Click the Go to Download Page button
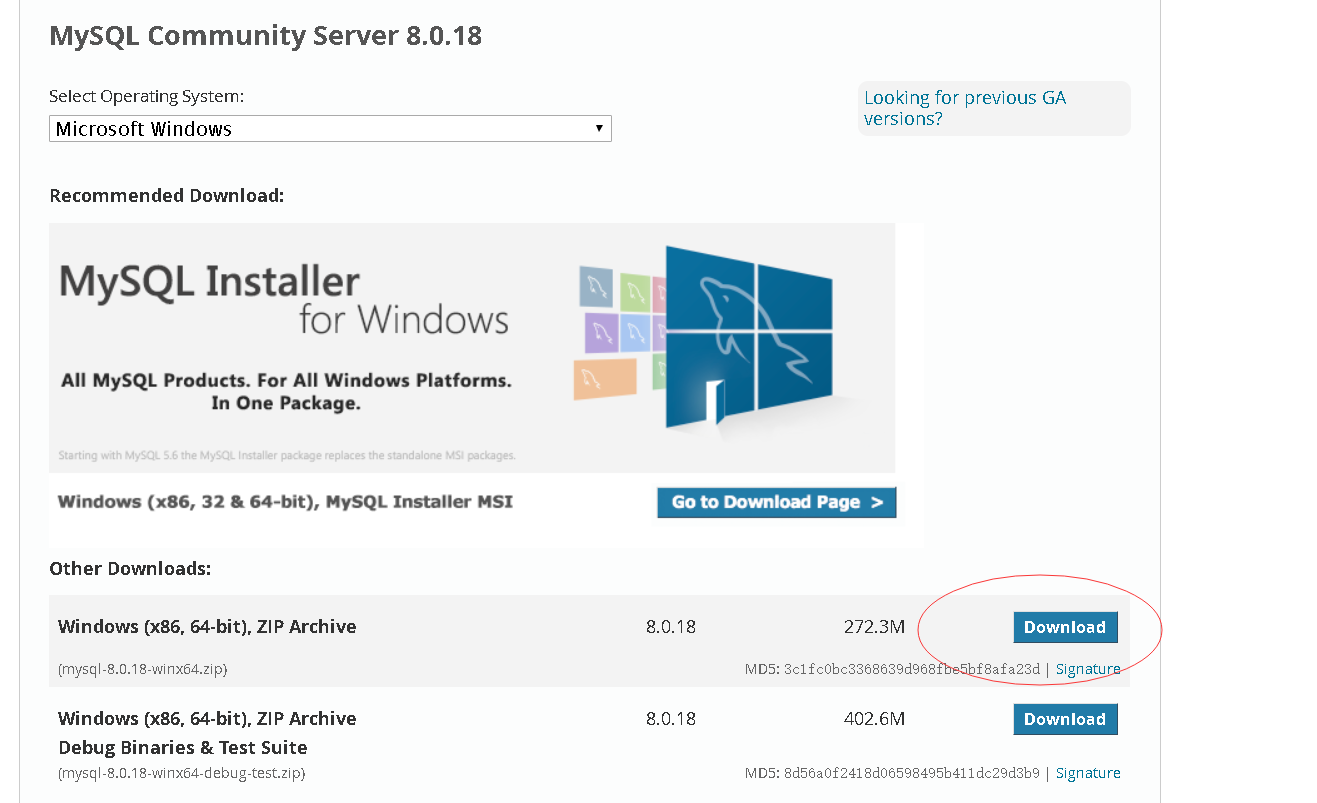Screen dimensions: 1317x803 (776, 502)
